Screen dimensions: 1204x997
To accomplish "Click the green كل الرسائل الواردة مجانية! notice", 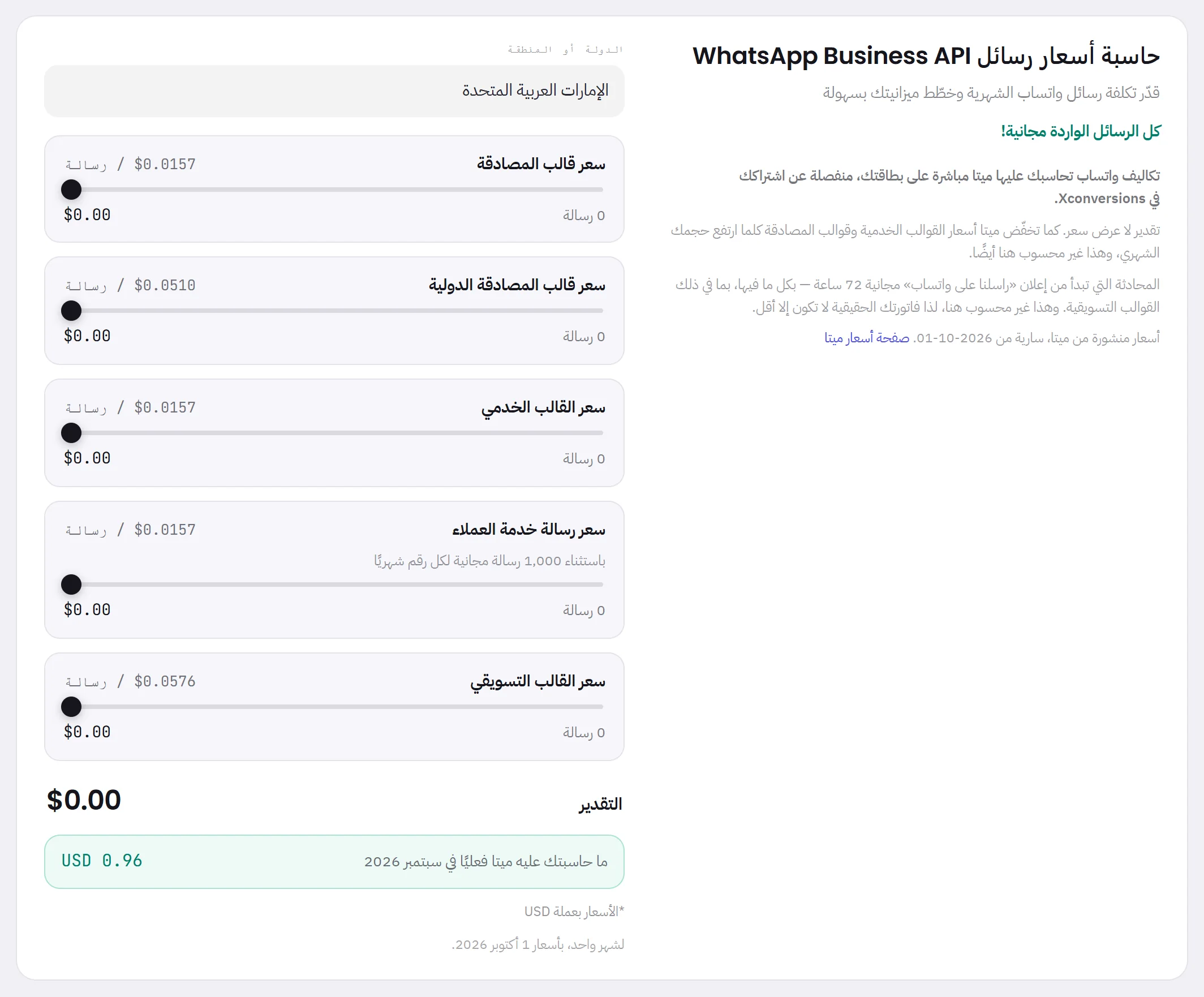I will point(1080,132).
